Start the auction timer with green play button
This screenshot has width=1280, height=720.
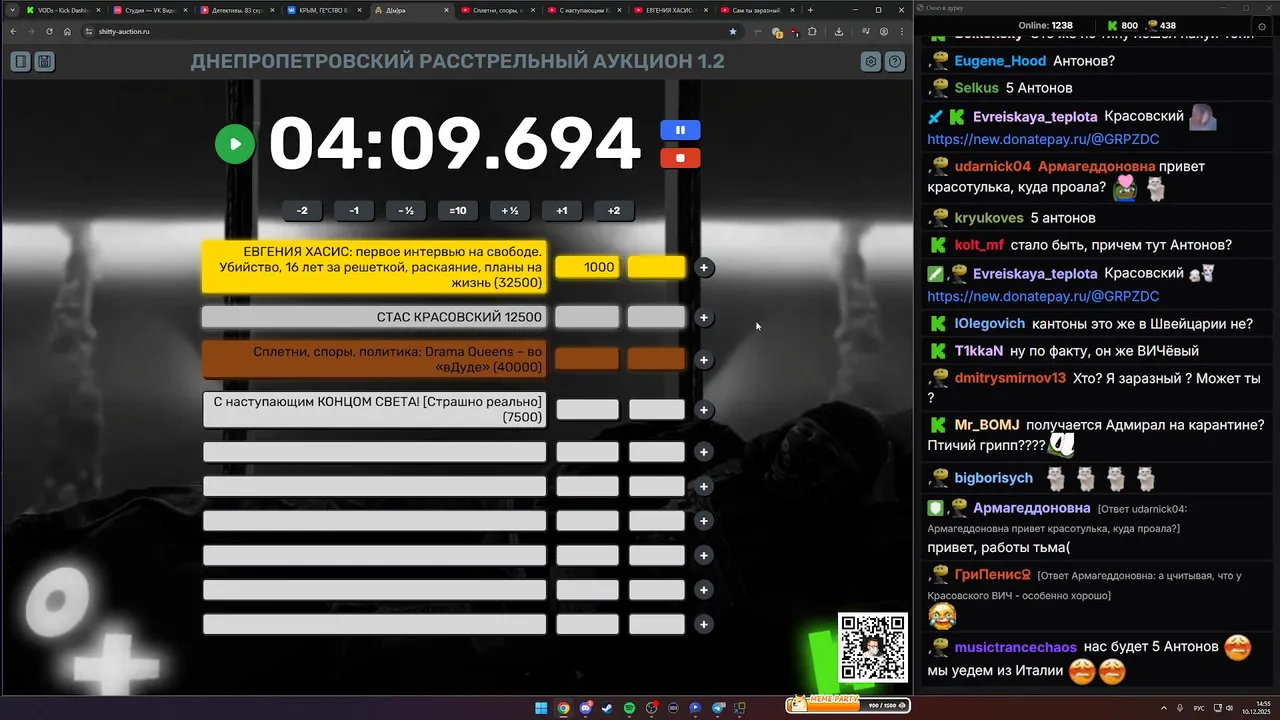[235, 144]
